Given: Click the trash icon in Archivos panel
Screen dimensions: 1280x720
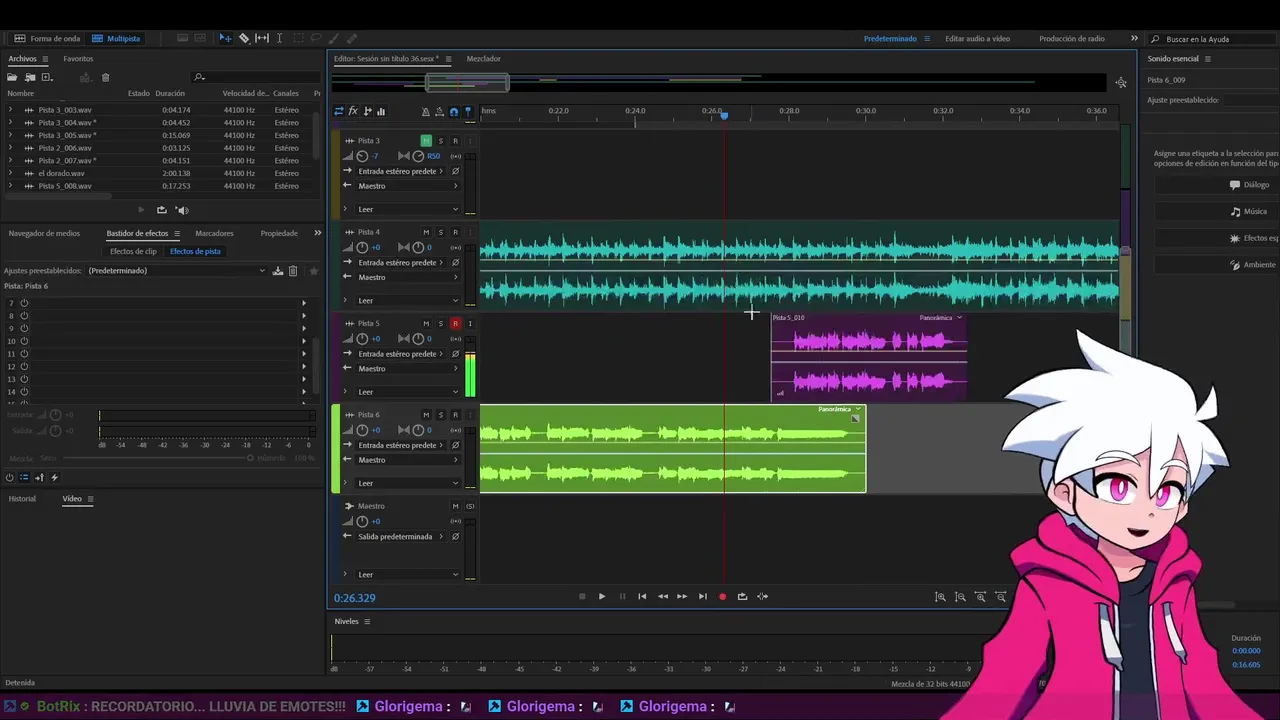Looking at the screenshot, I should [105, 77].
